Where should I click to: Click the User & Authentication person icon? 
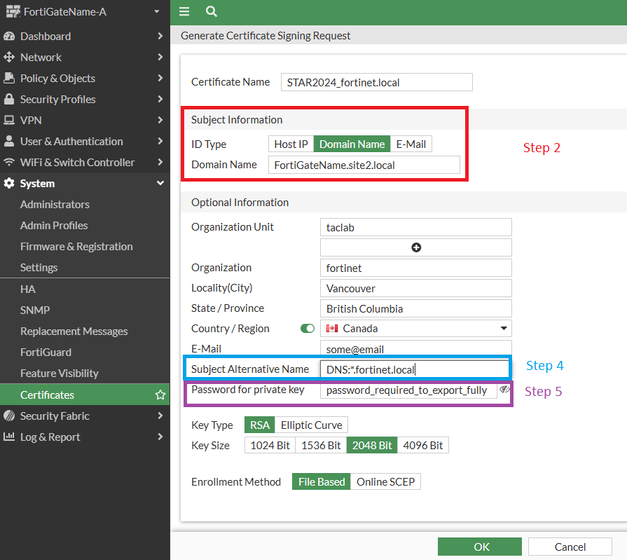(x=9, y=141)
